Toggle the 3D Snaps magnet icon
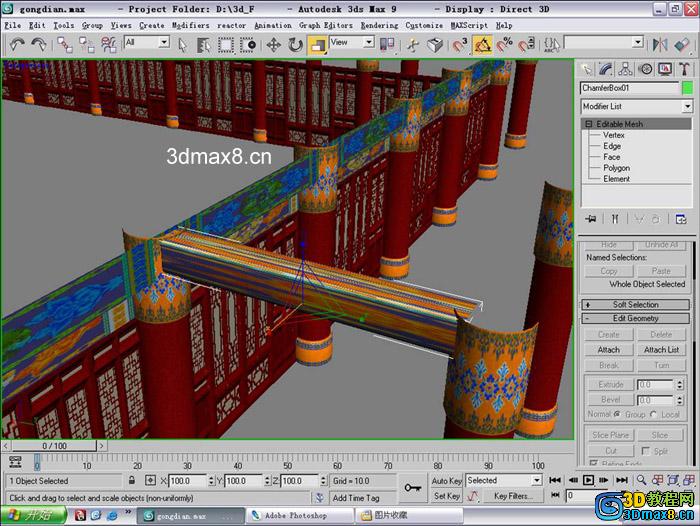The height and width of the screenshot is (526, 700). [x=459, y=45]
